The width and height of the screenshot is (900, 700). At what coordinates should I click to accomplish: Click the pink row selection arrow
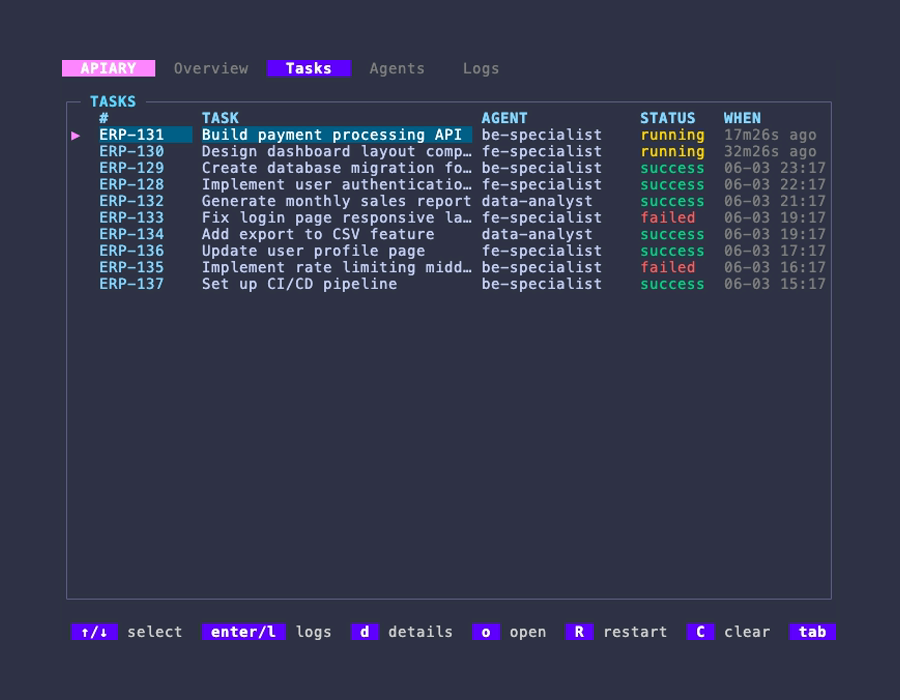[76, 135]
